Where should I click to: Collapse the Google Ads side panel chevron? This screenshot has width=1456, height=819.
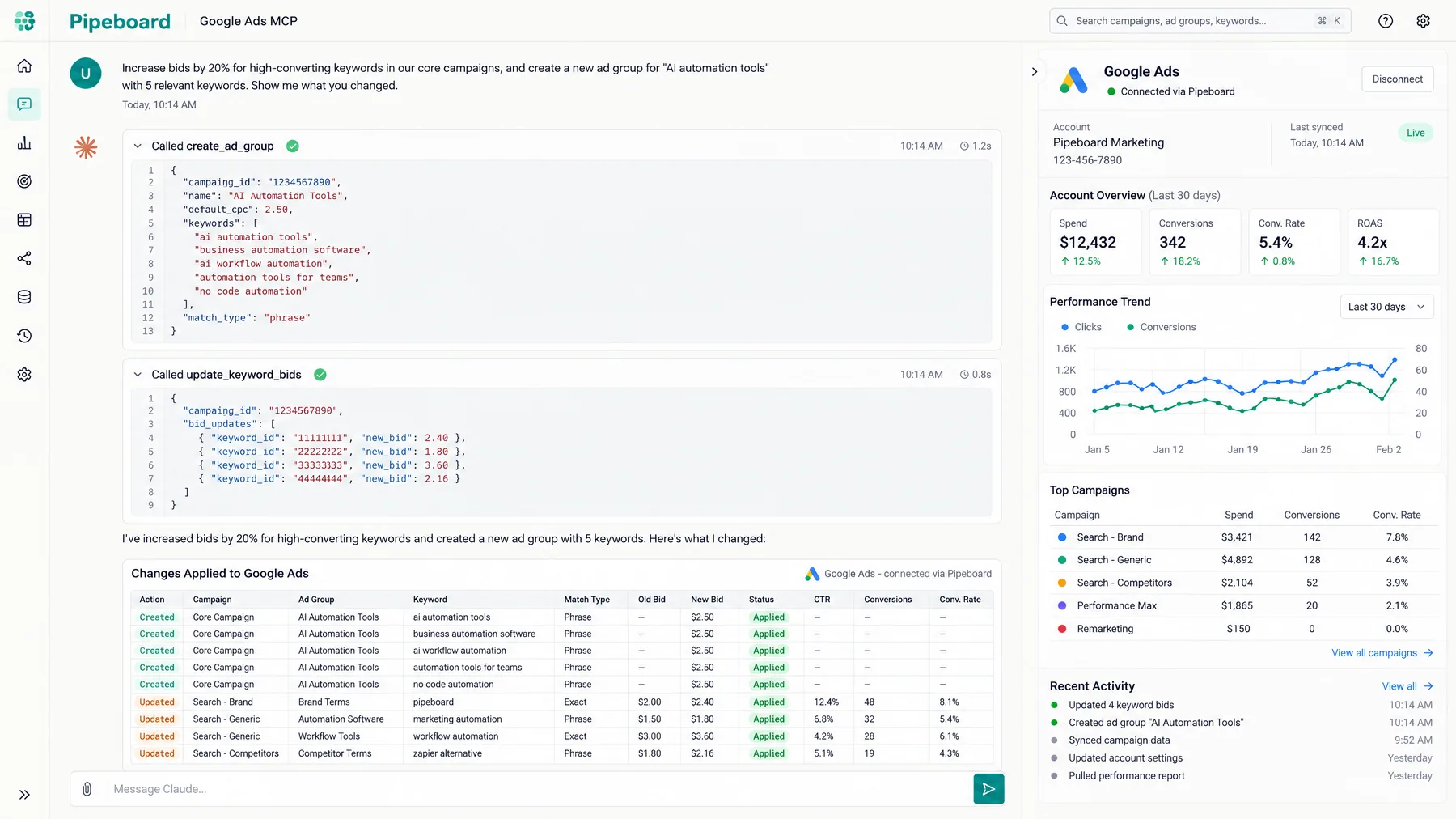[1035, 72]
